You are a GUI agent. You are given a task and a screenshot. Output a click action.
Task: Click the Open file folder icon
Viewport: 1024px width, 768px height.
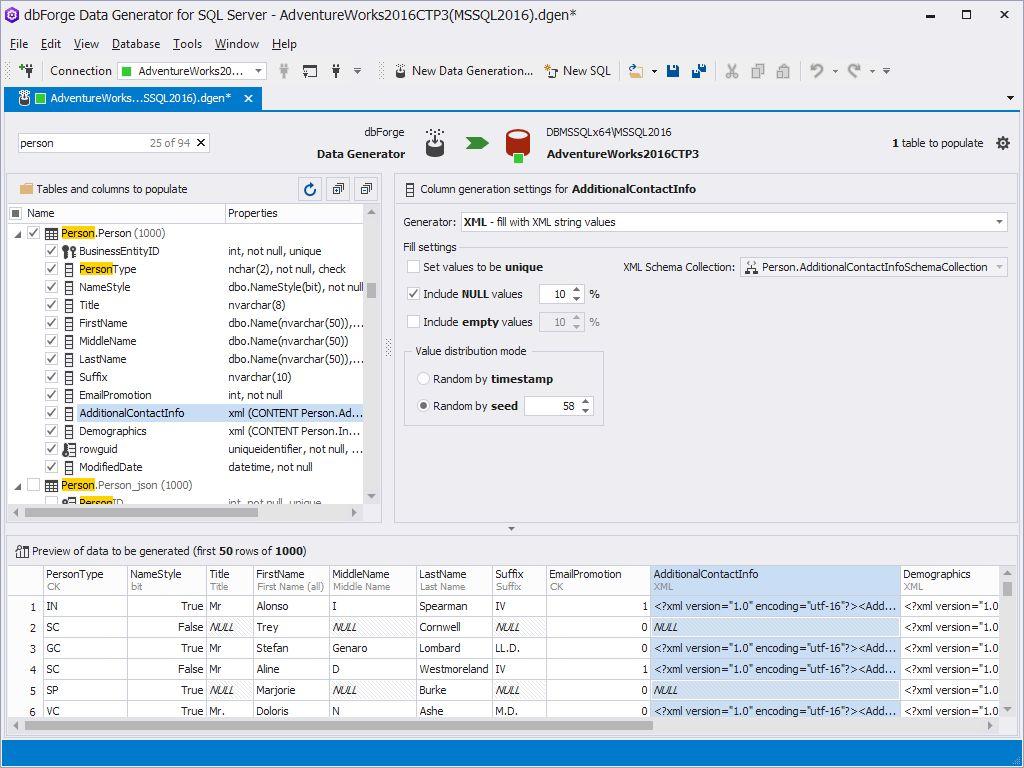pyautogui.click(x=635, y=71)
